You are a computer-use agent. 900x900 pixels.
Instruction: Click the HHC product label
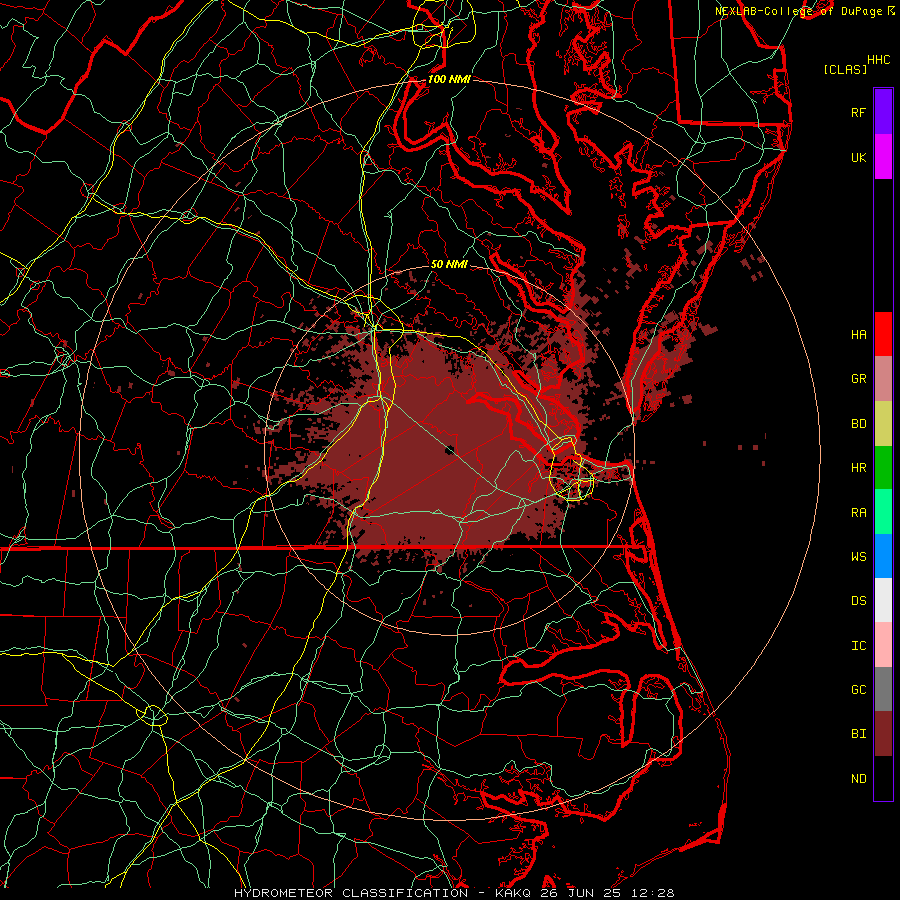879,60
